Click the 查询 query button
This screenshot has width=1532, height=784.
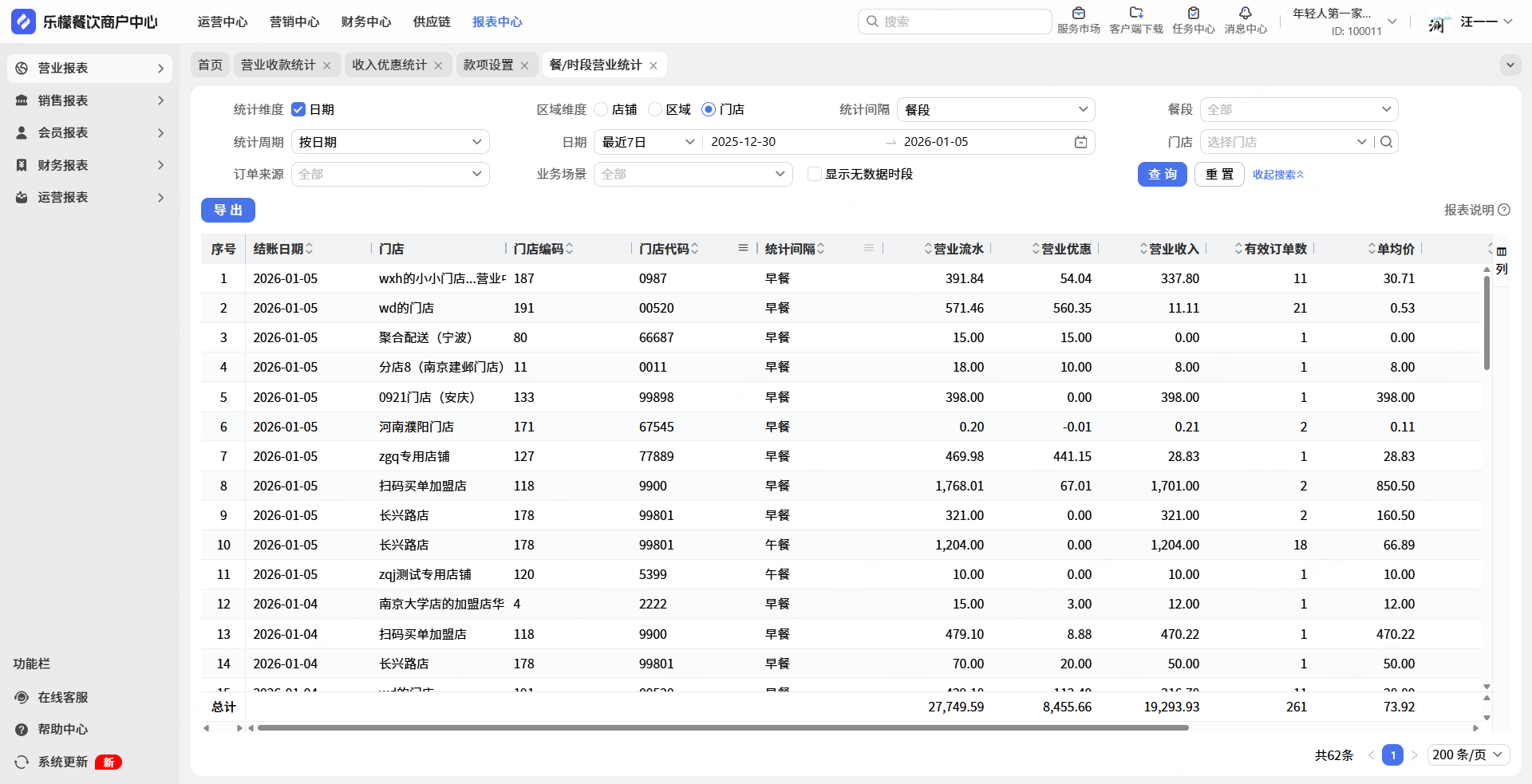1162,174
